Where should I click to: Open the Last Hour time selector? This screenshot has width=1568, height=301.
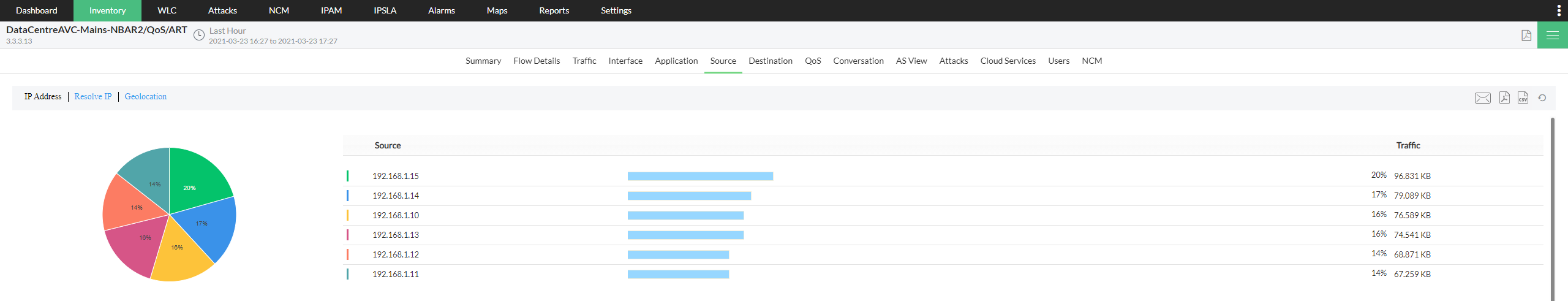[x=227, y=31]
